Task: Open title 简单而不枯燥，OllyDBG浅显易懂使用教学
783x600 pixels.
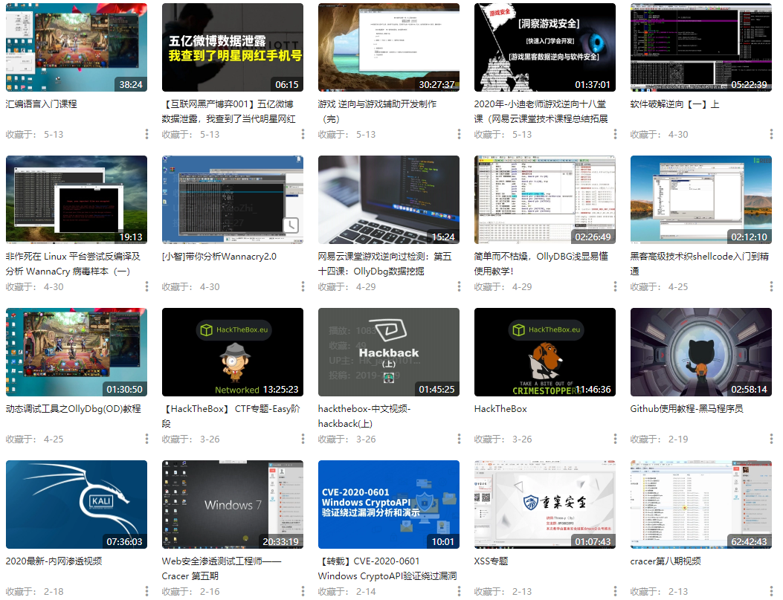Action: tap(541, 264)
